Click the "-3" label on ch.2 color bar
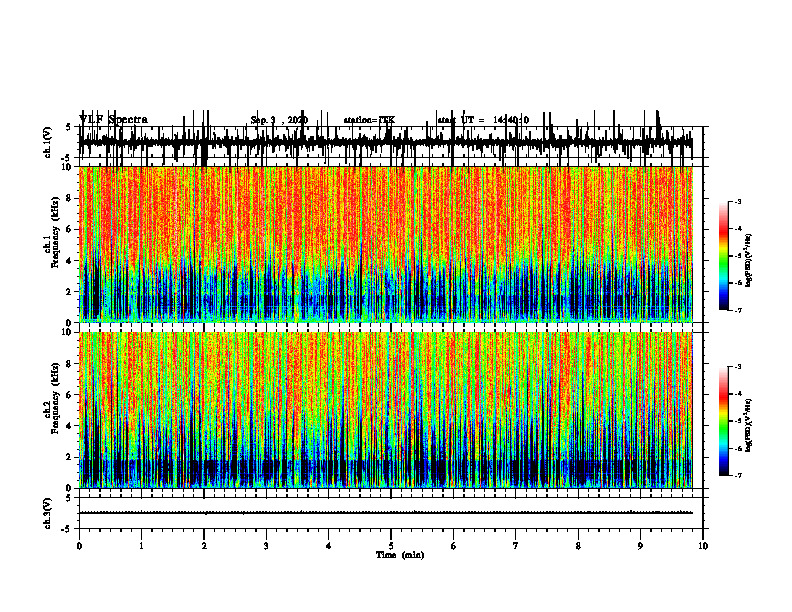 (737, 367)
